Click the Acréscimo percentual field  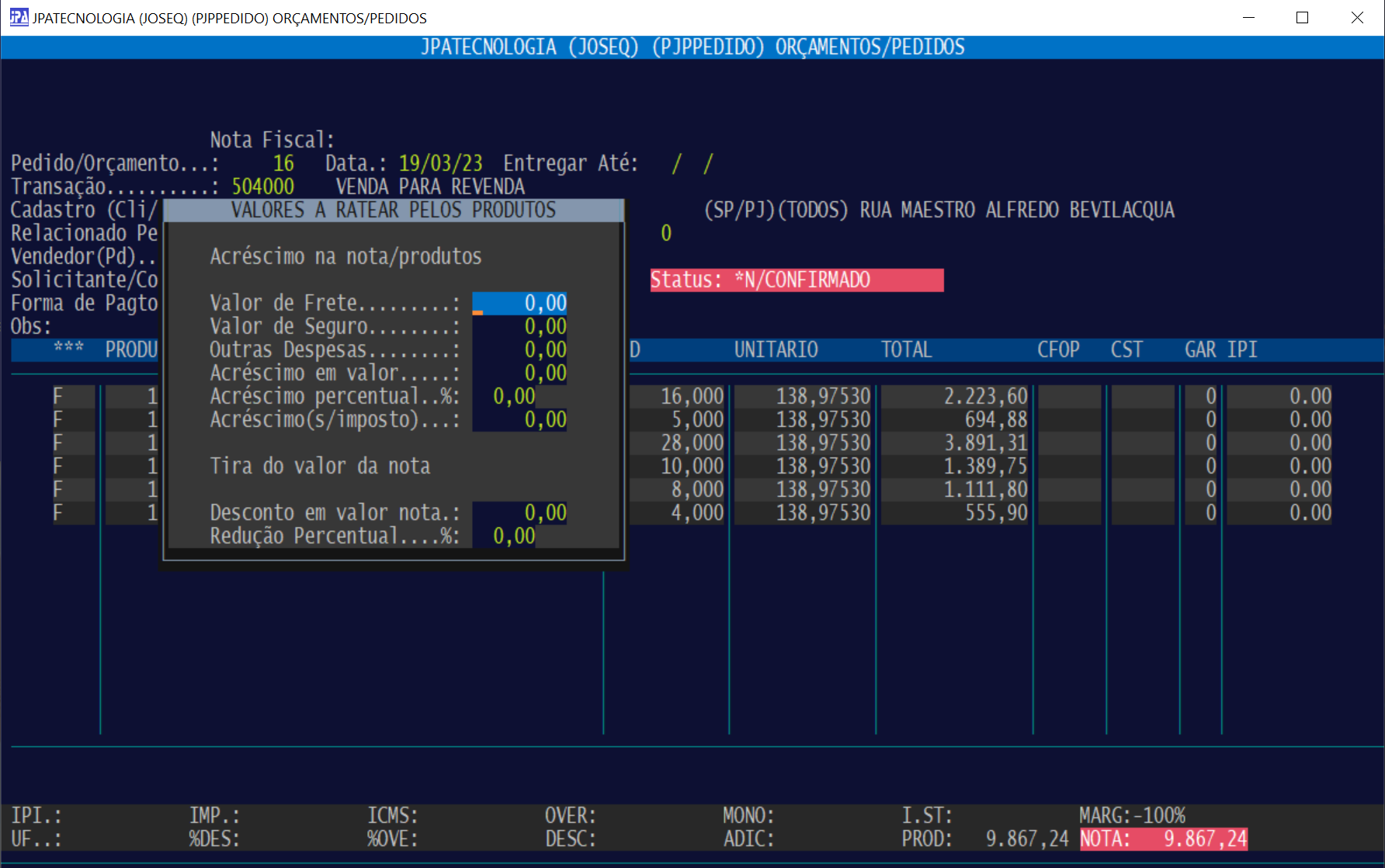505,396
